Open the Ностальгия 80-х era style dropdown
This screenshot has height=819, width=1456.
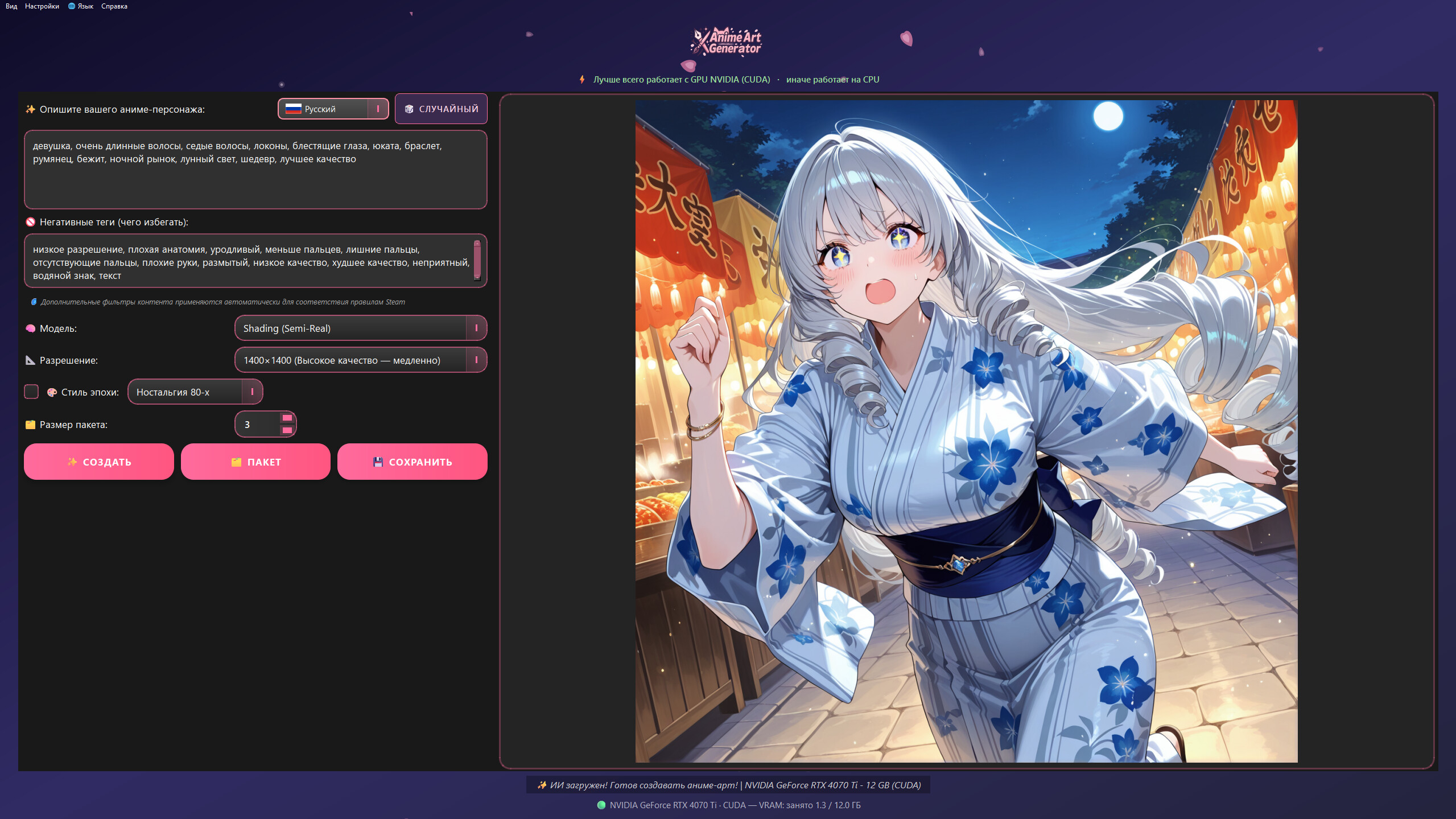point(195,392)
